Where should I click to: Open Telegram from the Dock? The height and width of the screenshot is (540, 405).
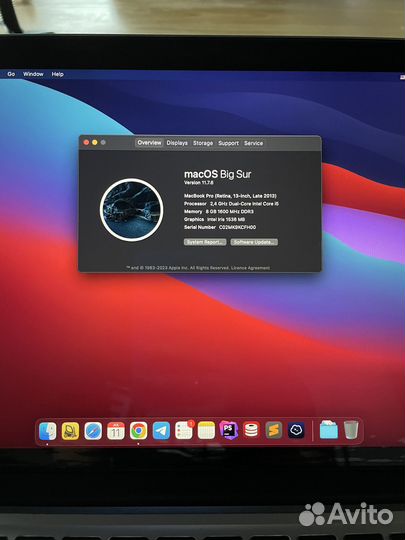click(x=161, y=431)
